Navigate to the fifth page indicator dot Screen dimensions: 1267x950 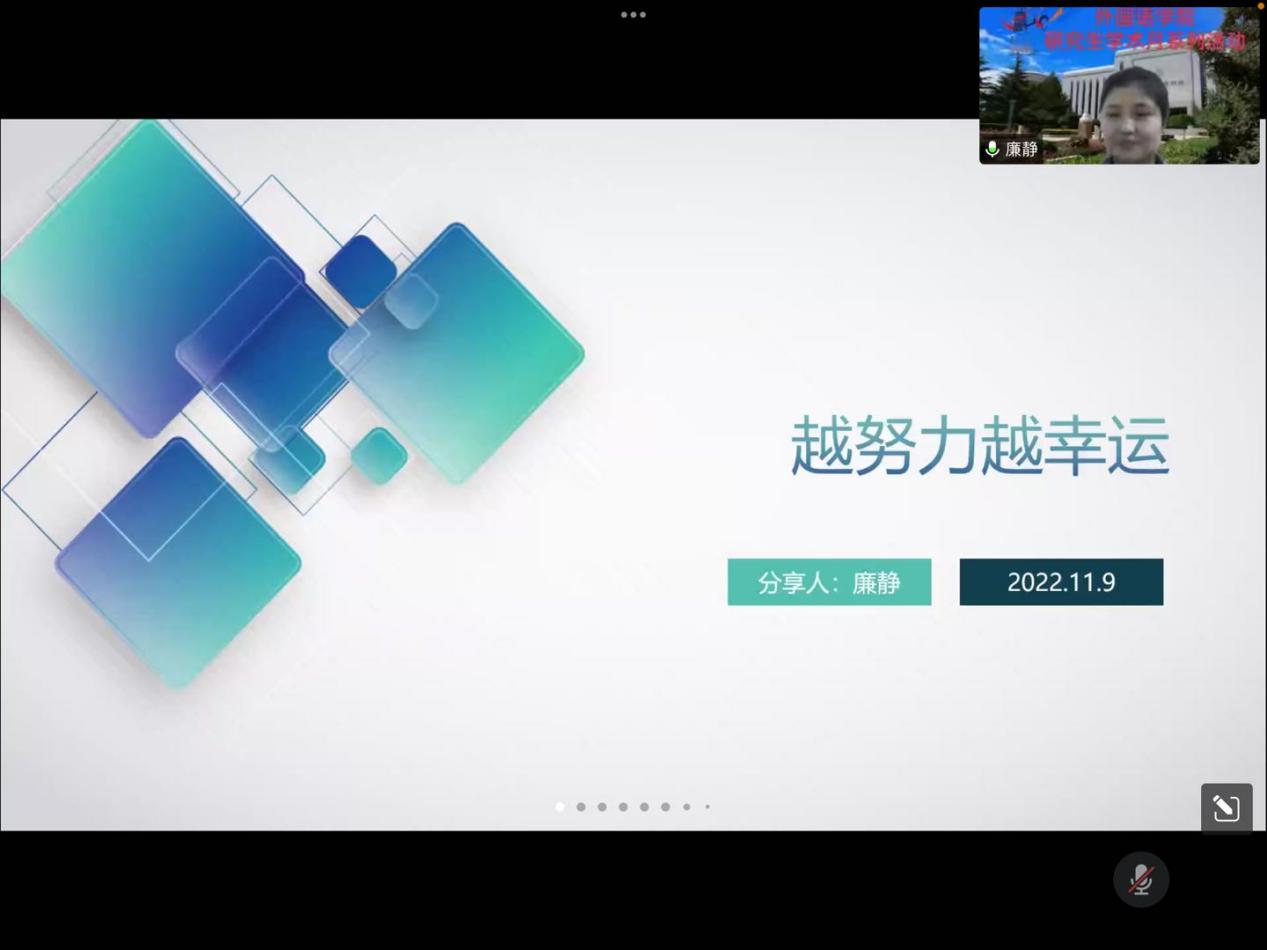644,807
